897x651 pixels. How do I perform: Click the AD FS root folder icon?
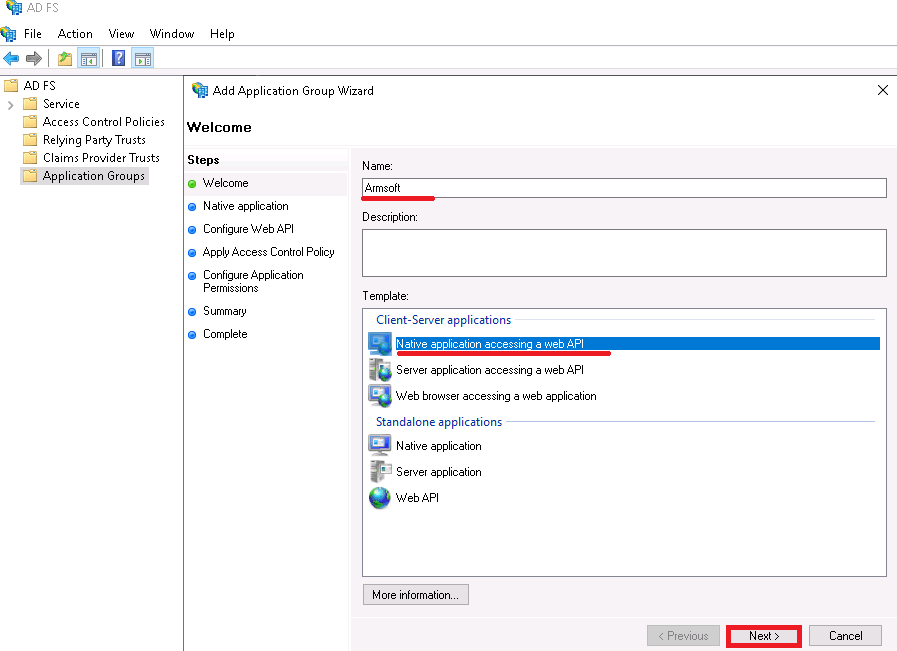point(11,86)
